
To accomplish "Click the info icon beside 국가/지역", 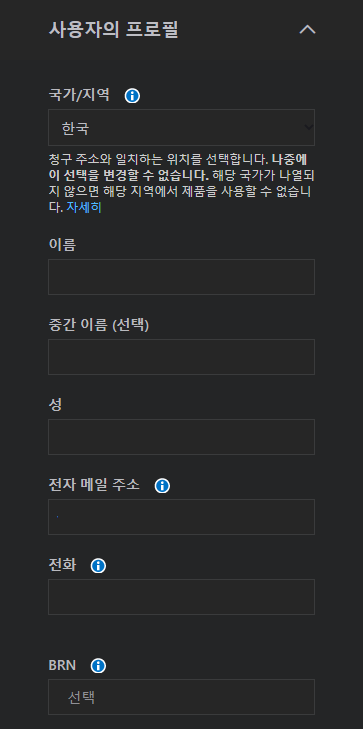I will [132, 96].
